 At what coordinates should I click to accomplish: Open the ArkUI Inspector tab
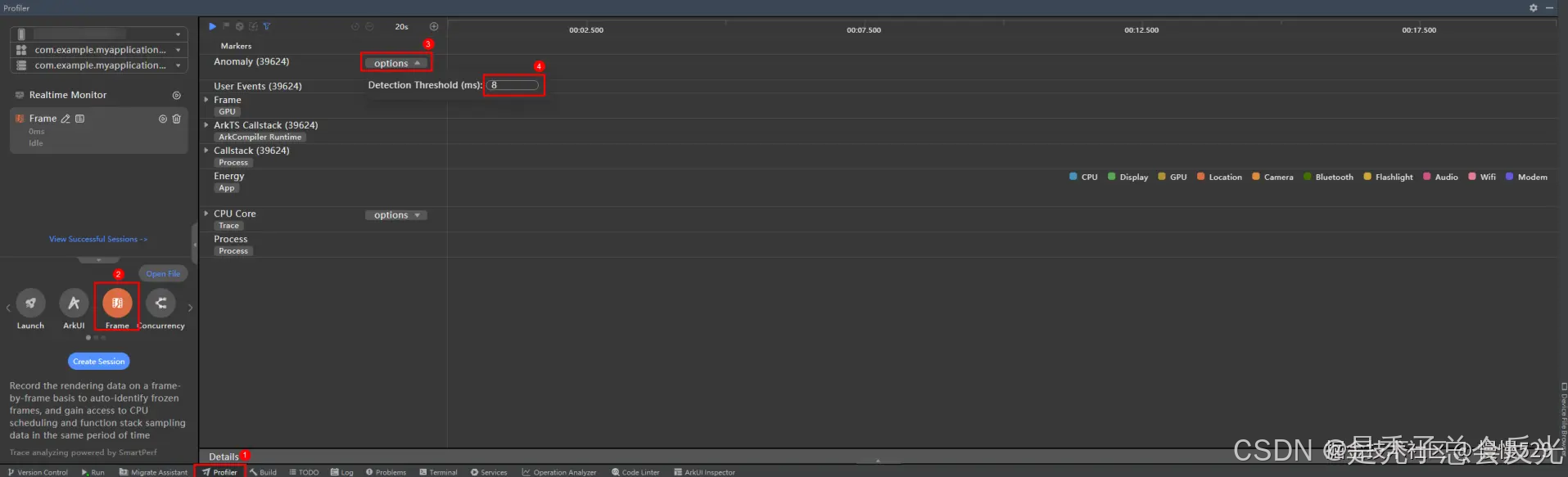point(704,472)
